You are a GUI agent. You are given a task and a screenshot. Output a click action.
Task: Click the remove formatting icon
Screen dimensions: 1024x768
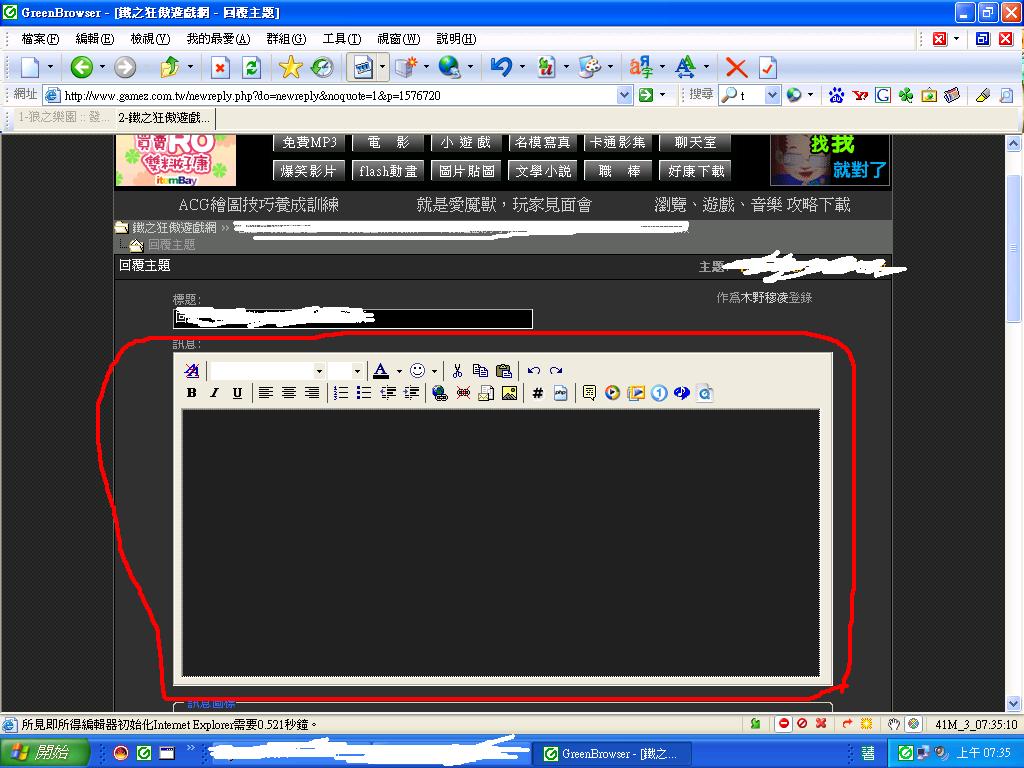pos(192,370)
